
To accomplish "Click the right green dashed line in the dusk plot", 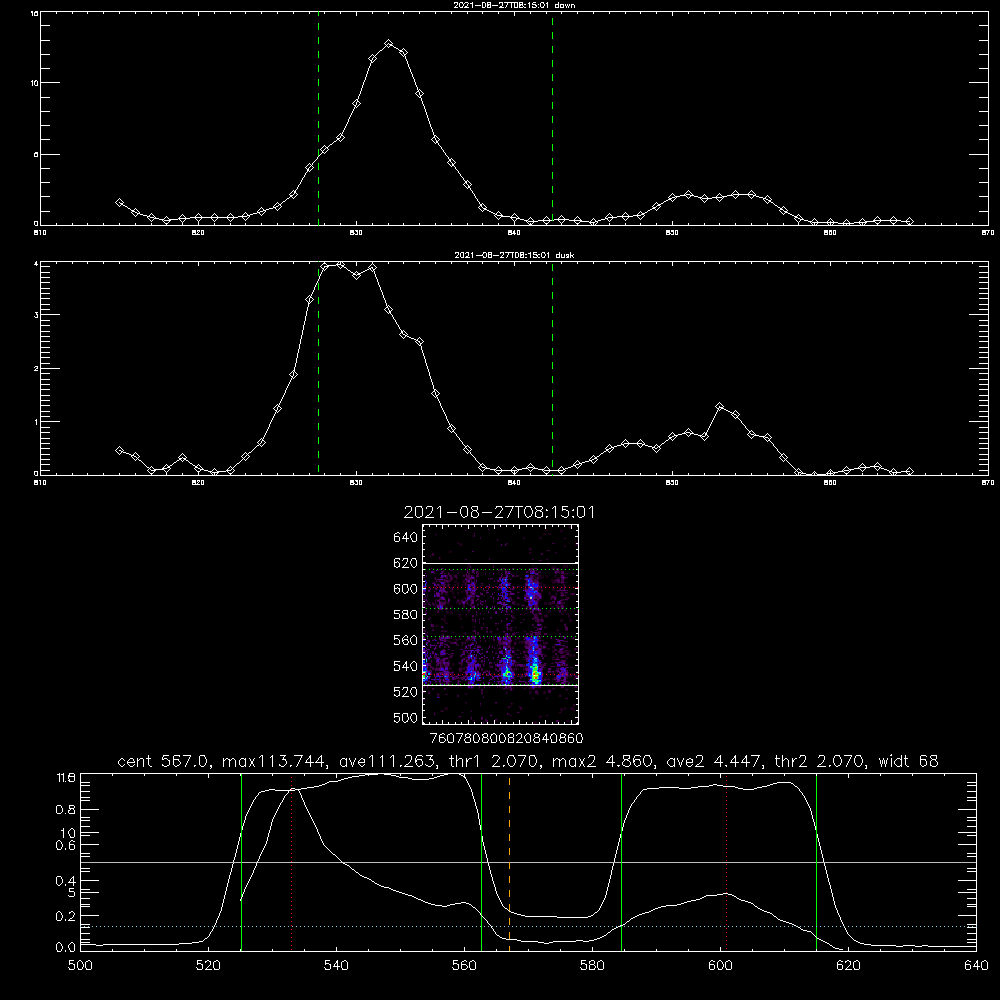I will (x=552, y=370).
